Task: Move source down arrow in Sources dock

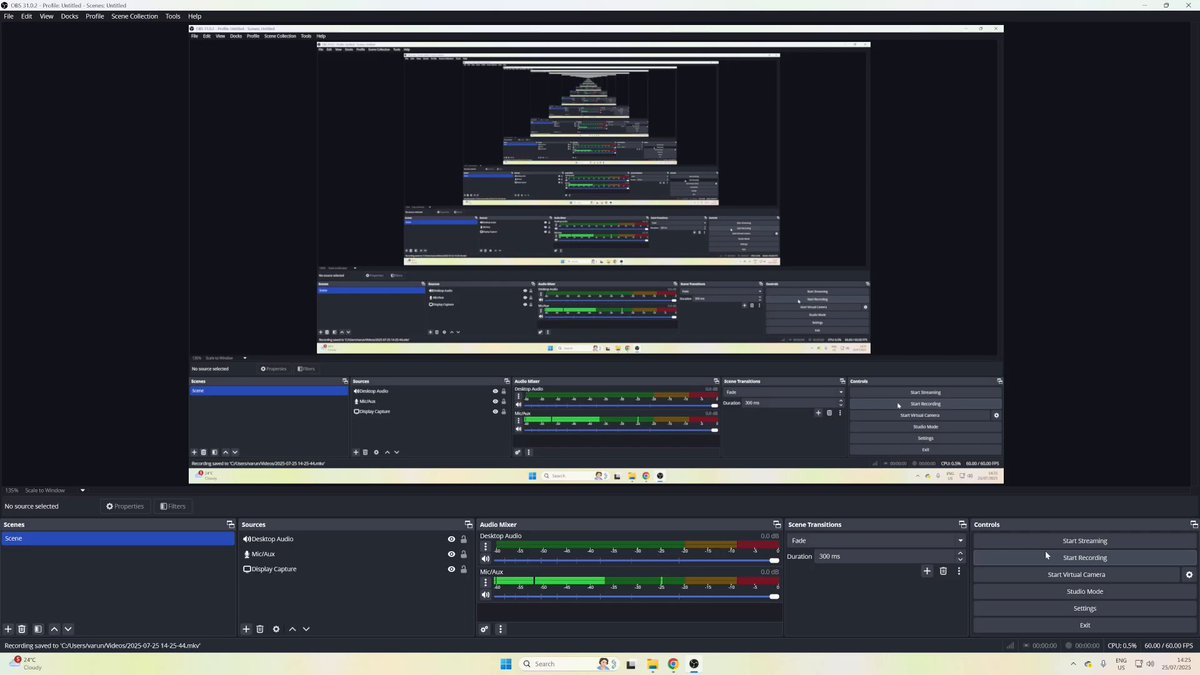Action: (x=306, y=629)
